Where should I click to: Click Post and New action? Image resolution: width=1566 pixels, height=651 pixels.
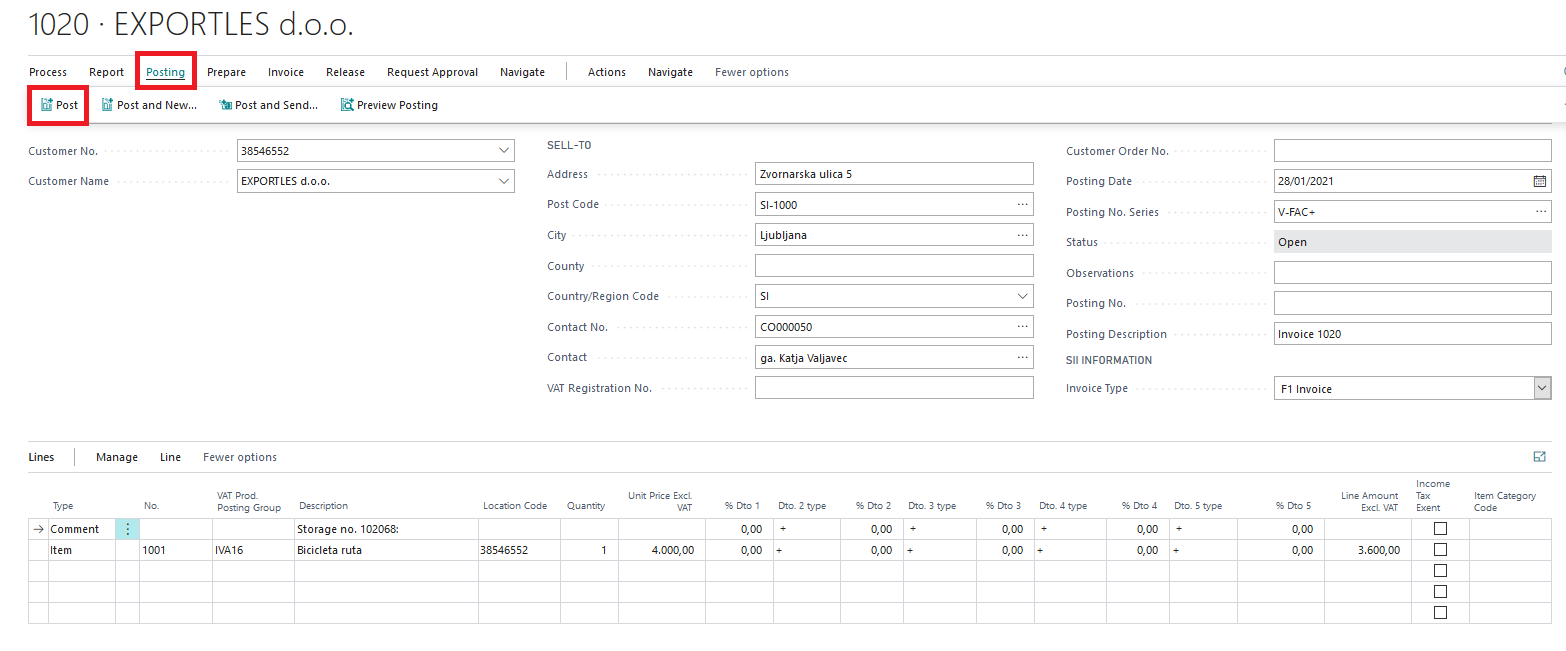coord(149,105)
